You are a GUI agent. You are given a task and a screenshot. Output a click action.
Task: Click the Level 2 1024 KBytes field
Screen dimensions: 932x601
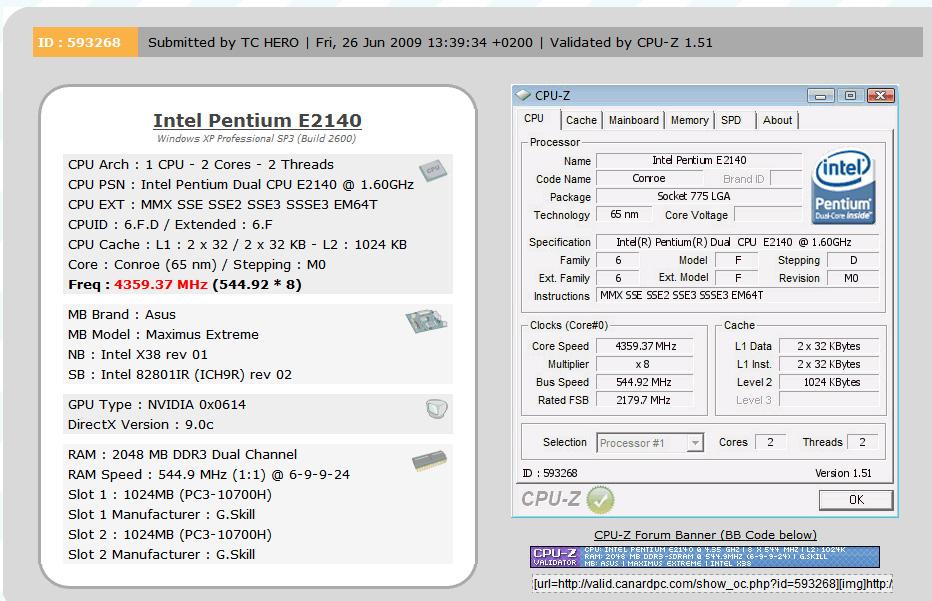pos(829,382)
